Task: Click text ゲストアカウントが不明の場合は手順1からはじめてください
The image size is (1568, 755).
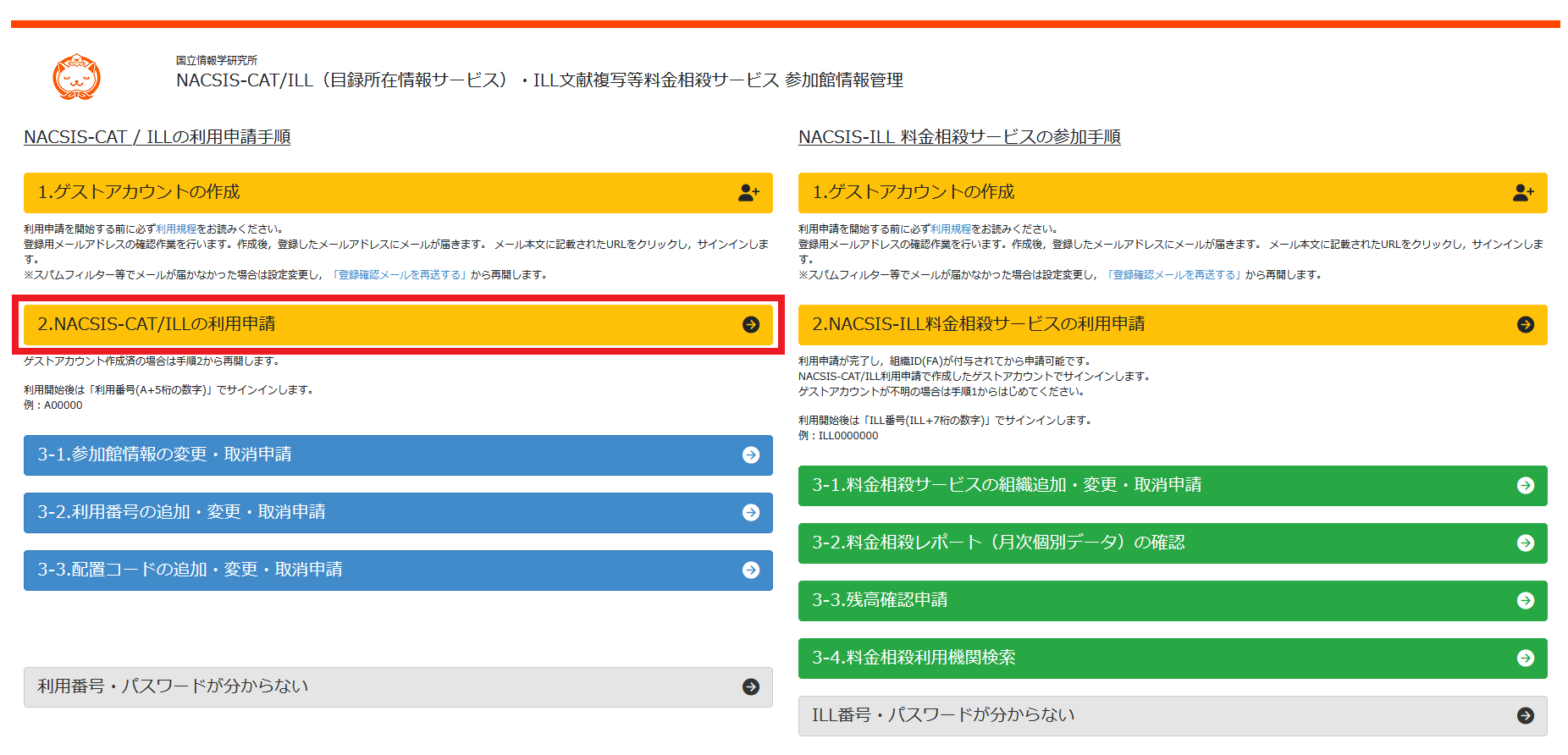Action: [x=941, y=392]
